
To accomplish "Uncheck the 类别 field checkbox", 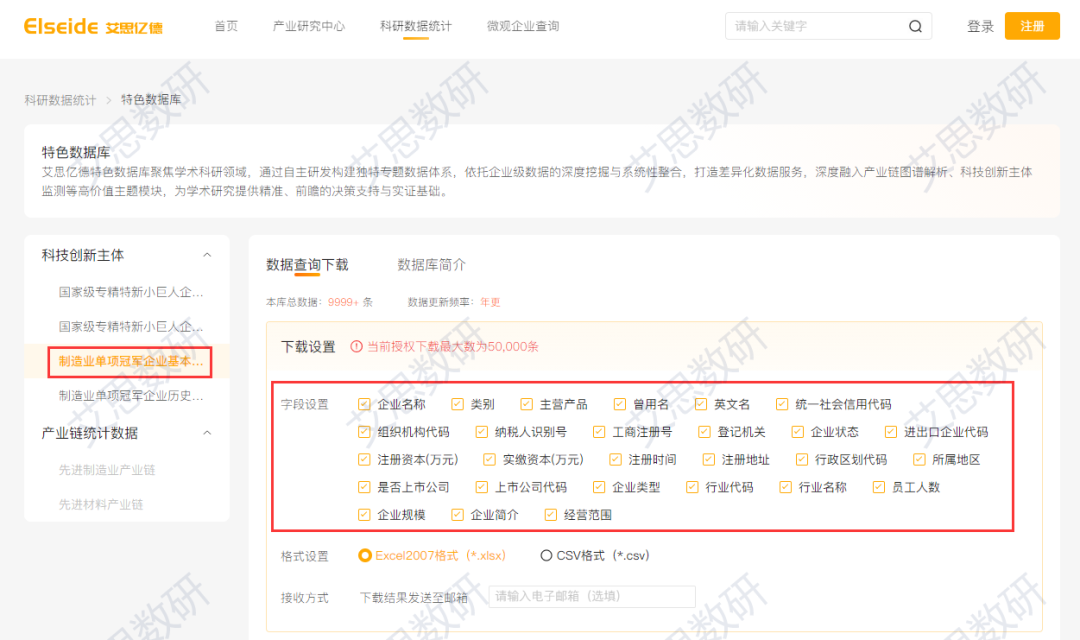I will point(457,404).
